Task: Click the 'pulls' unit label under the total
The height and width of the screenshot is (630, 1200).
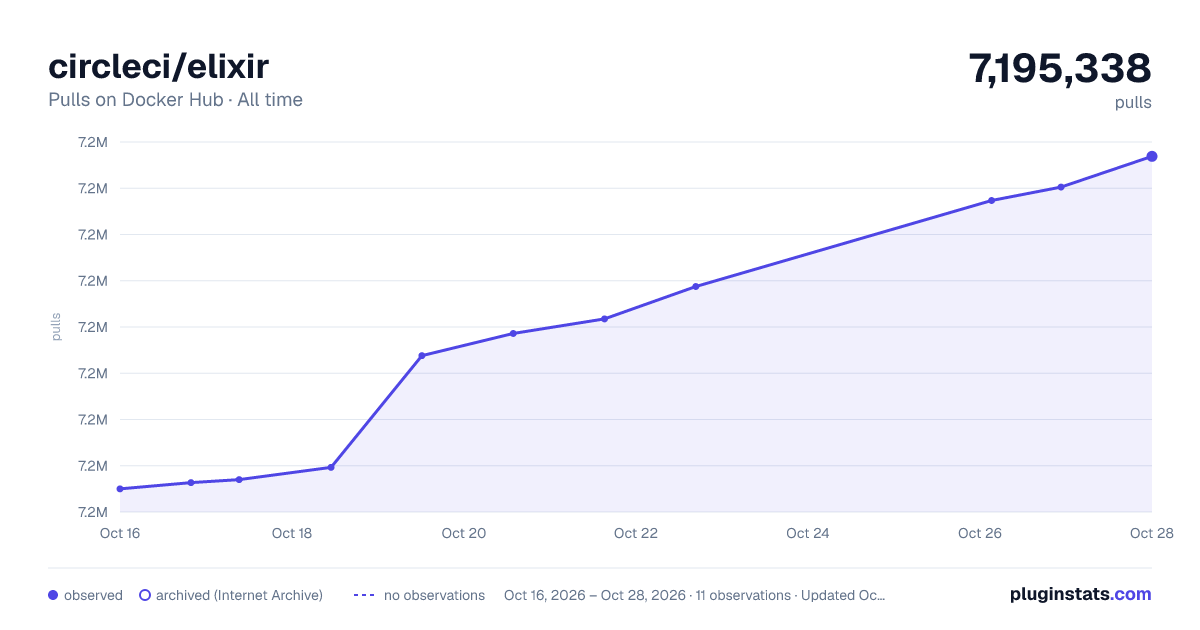Action: (1133, 102)
